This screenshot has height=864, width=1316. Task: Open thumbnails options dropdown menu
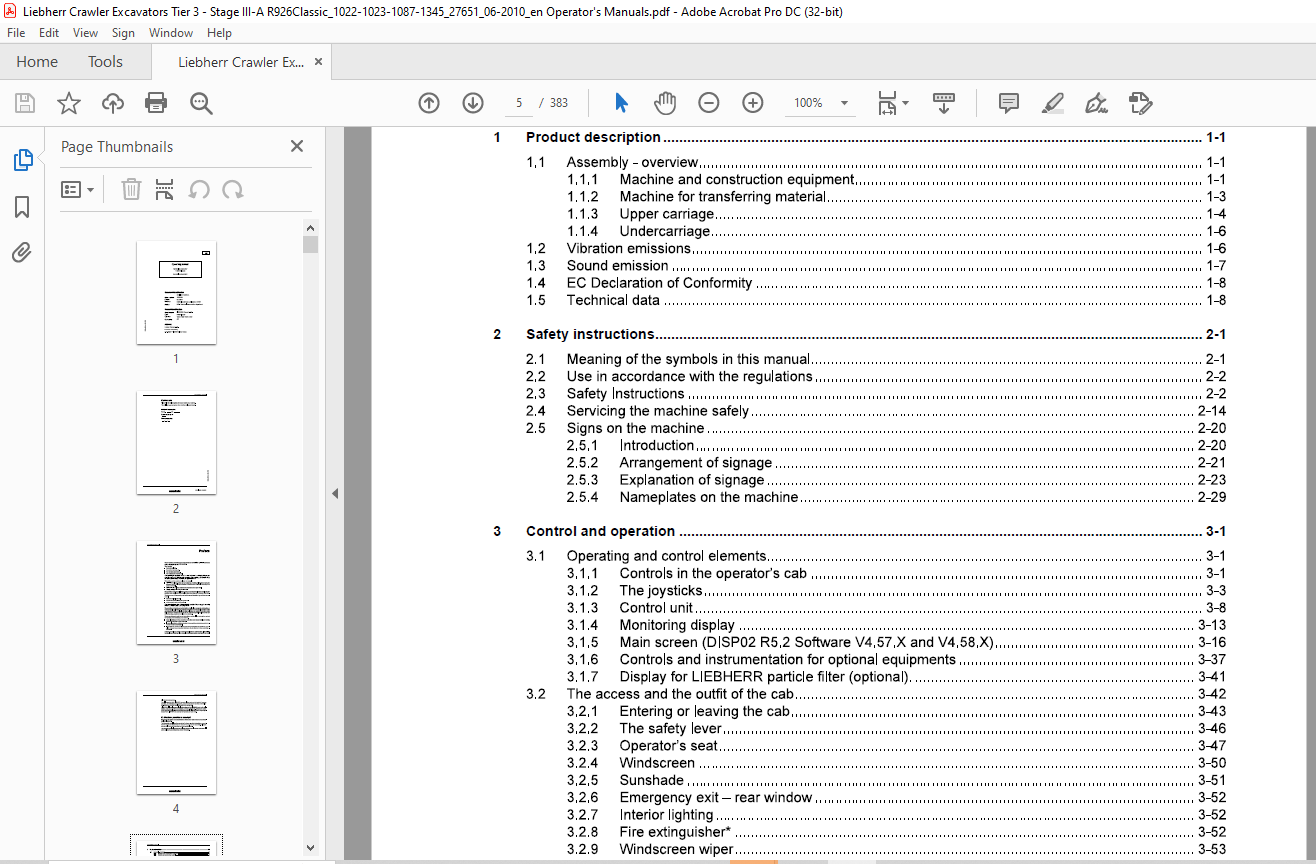77,189
